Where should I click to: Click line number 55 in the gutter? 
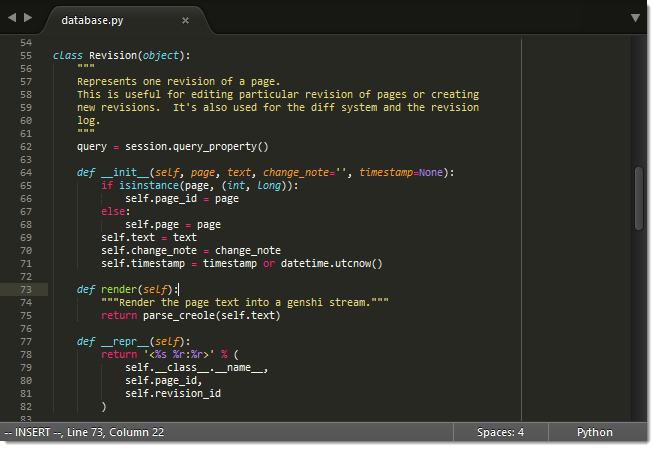click(x=26, y=55)
